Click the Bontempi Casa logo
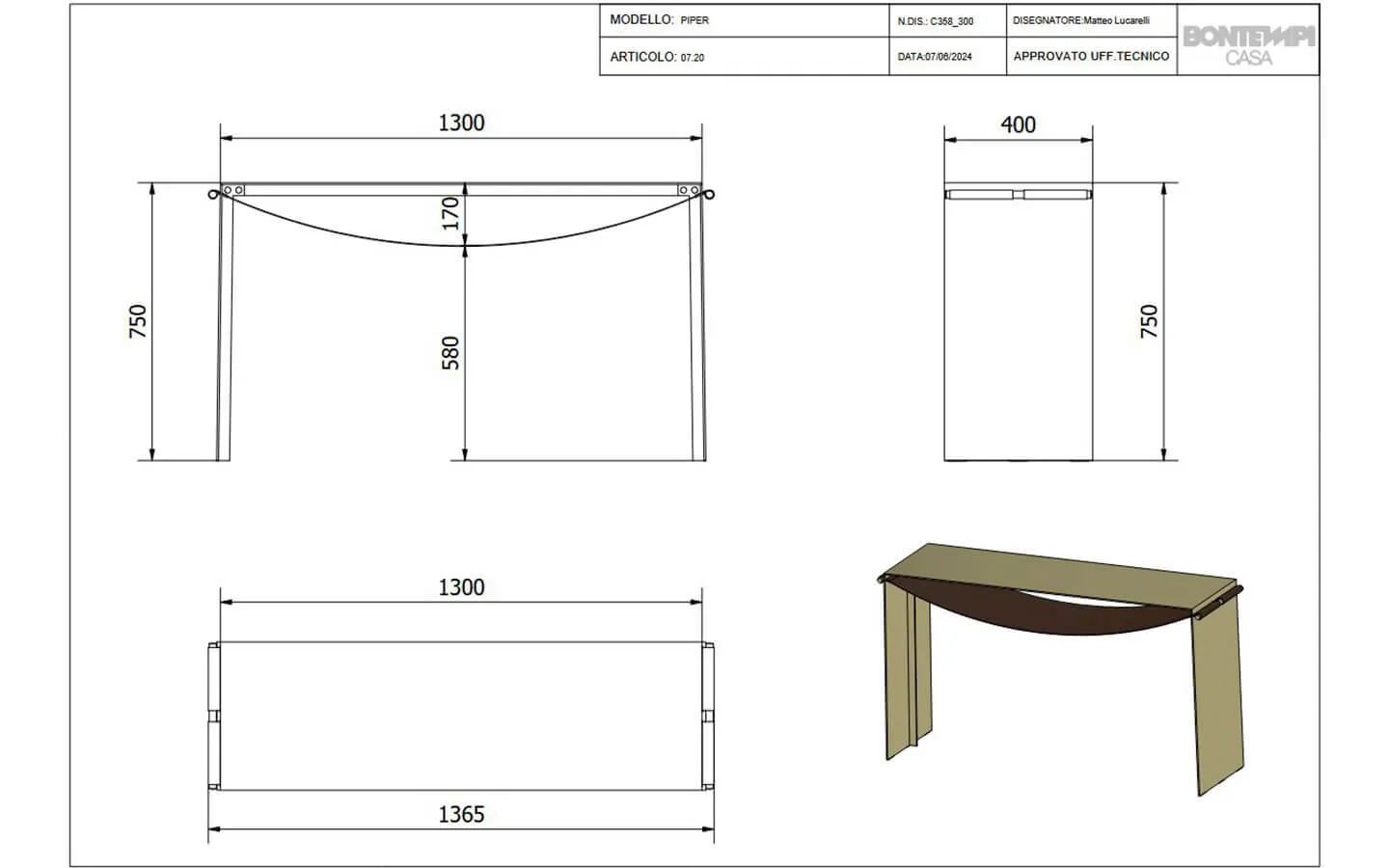Image resolution: width=1389 pixels, height=868 pixels. [x=1248, y=43]
